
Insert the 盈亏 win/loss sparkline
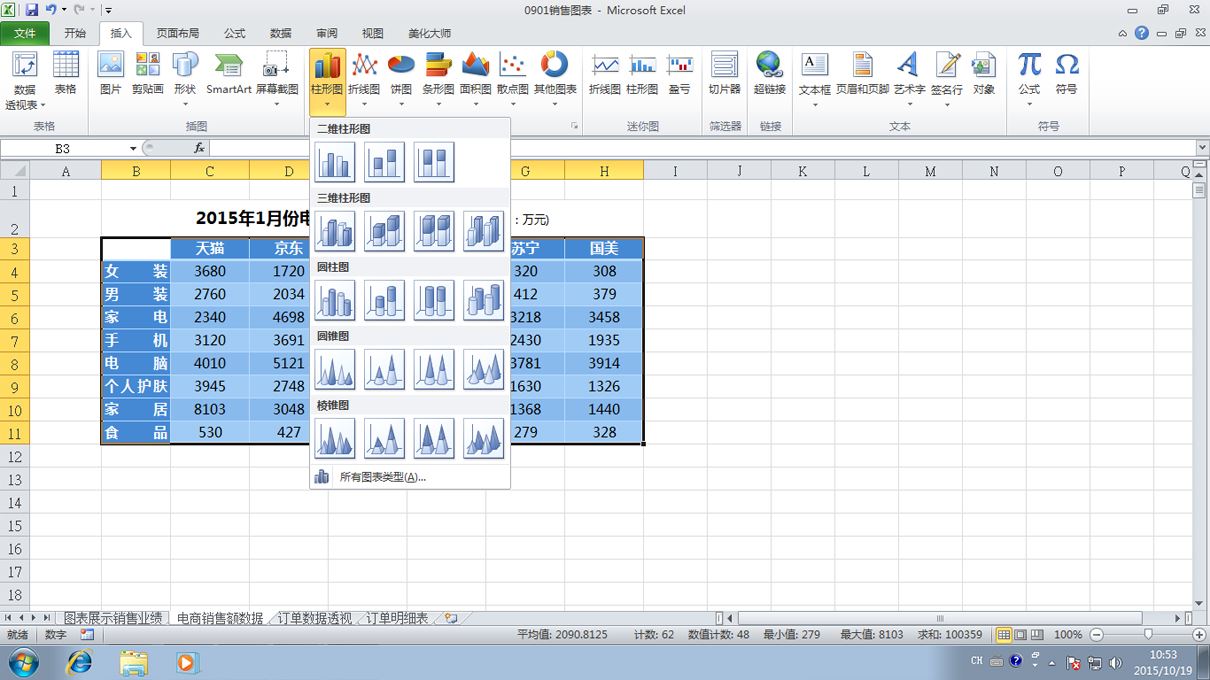[x=679, y=74]
